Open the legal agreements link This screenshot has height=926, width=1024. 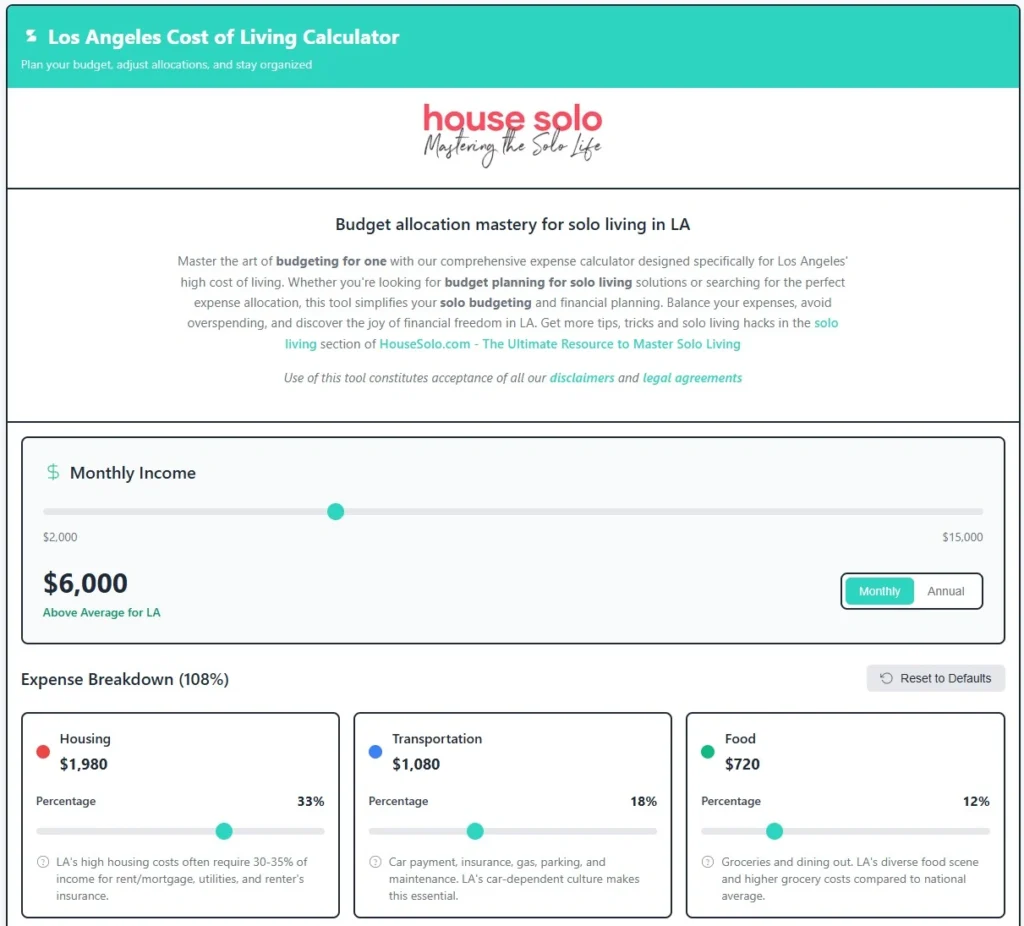tap(692, 378)
